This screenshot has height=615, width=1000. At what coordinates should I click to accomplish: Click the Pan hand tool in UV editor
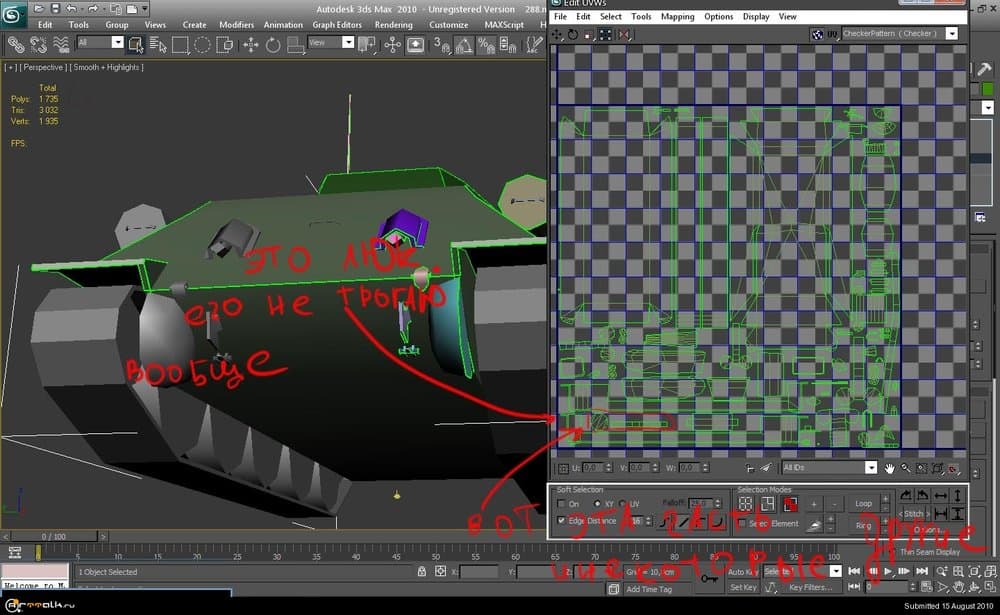point(887,468)
